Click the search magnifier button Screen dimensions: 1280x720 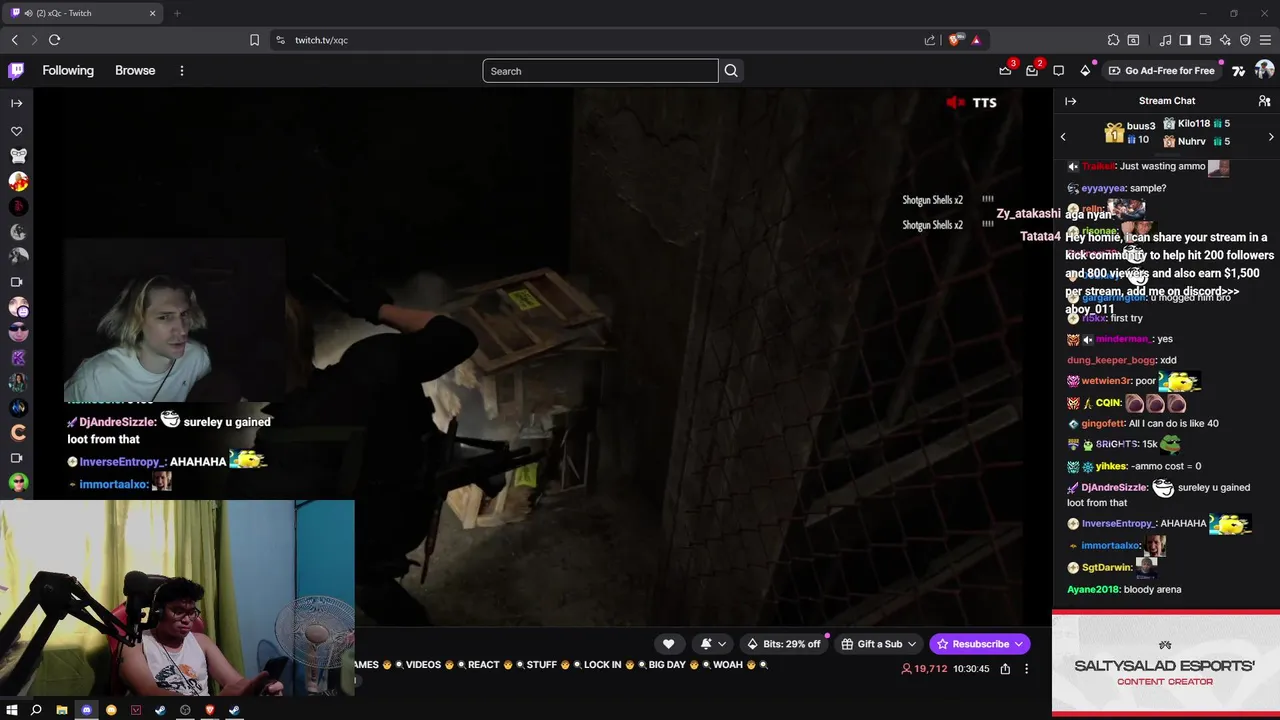[731, 71]
